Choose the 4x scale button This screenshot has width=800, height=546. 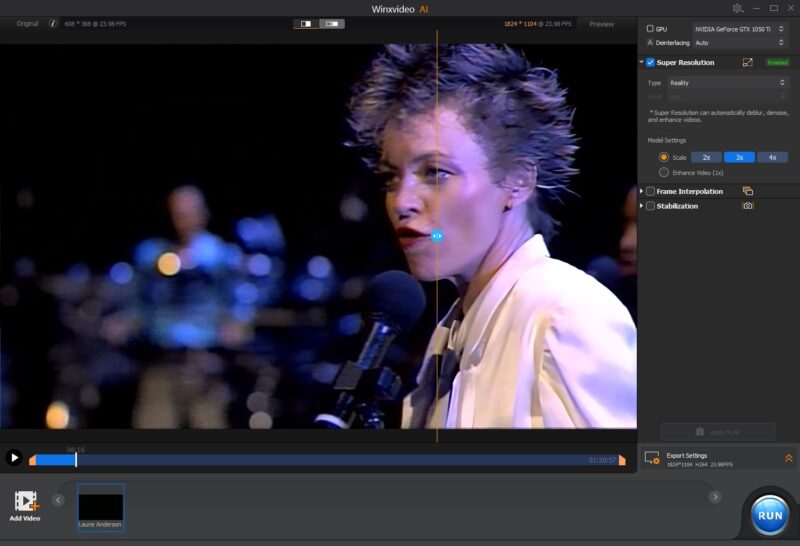tap(772, 157)
